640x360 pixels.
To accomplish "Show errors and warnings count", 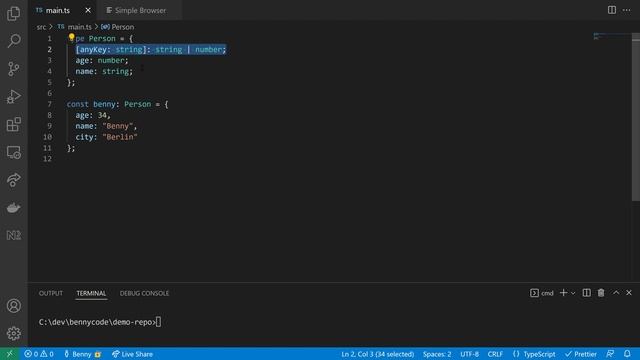I will (39, 354).
